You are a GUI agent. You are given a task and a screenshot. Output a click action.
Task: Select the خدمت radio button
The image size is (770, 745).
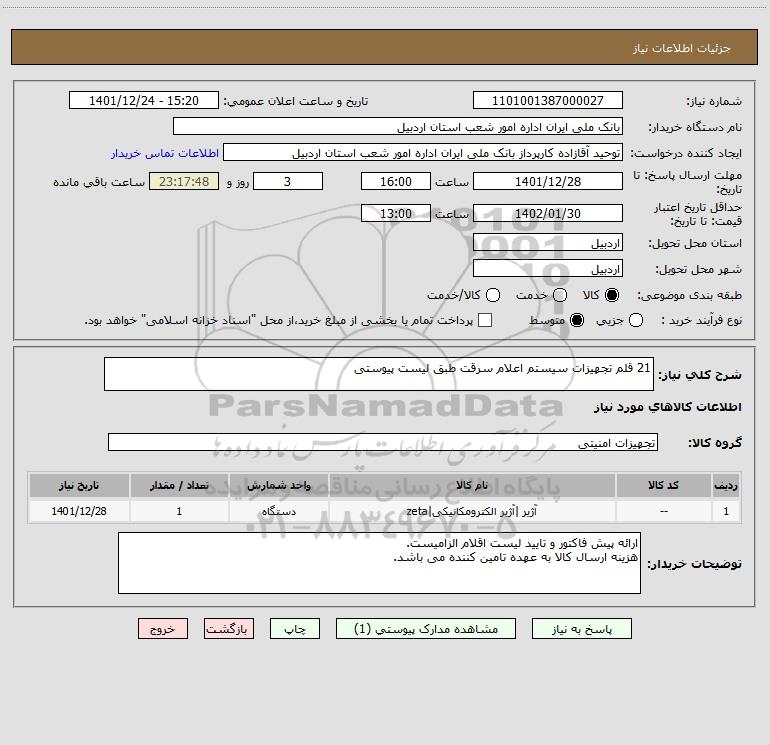pos(560,295)
